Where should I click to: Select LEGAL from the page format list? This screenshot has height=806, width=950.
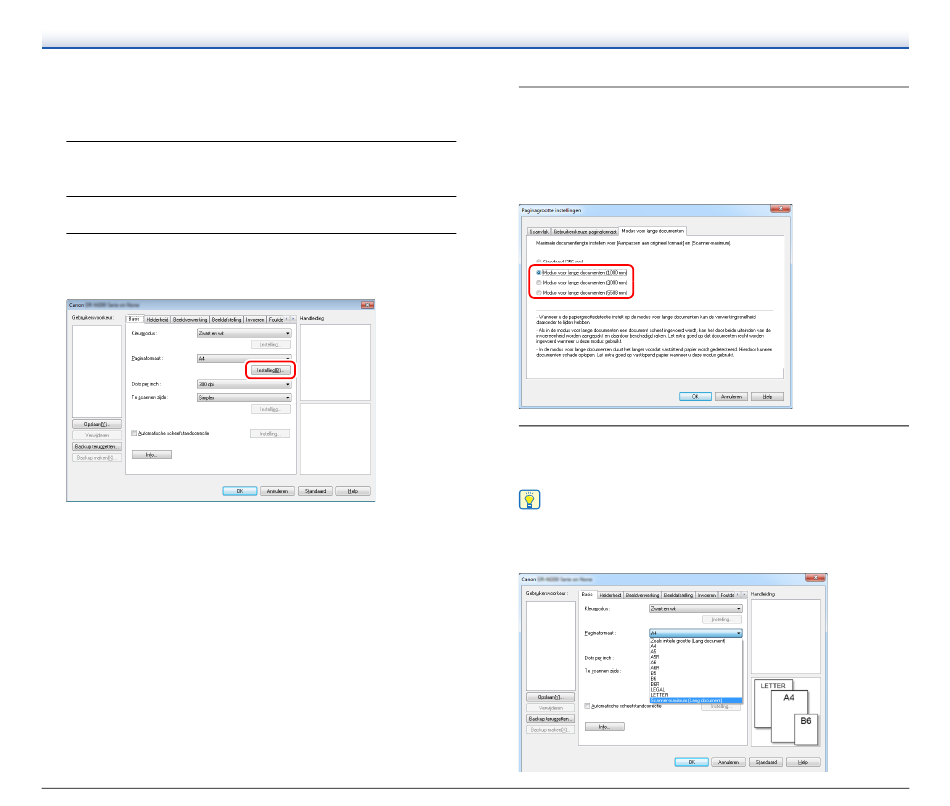659,690
